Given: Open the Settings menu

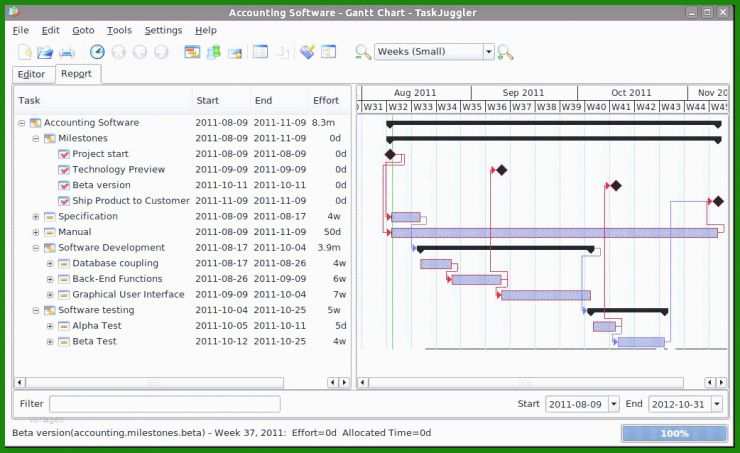Looking at the screenshot, I should tap(163, 30).
